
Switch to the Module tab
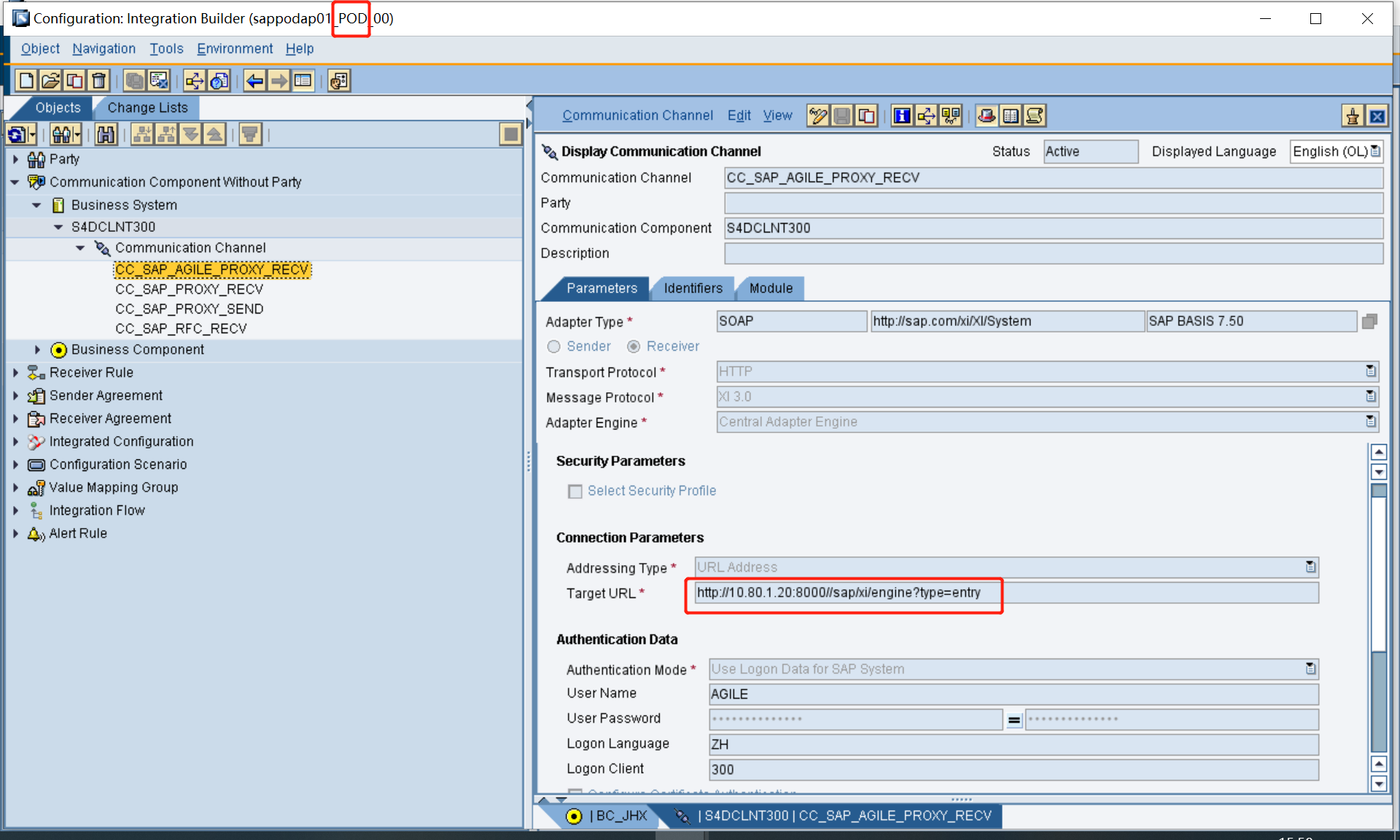point(771,288)
